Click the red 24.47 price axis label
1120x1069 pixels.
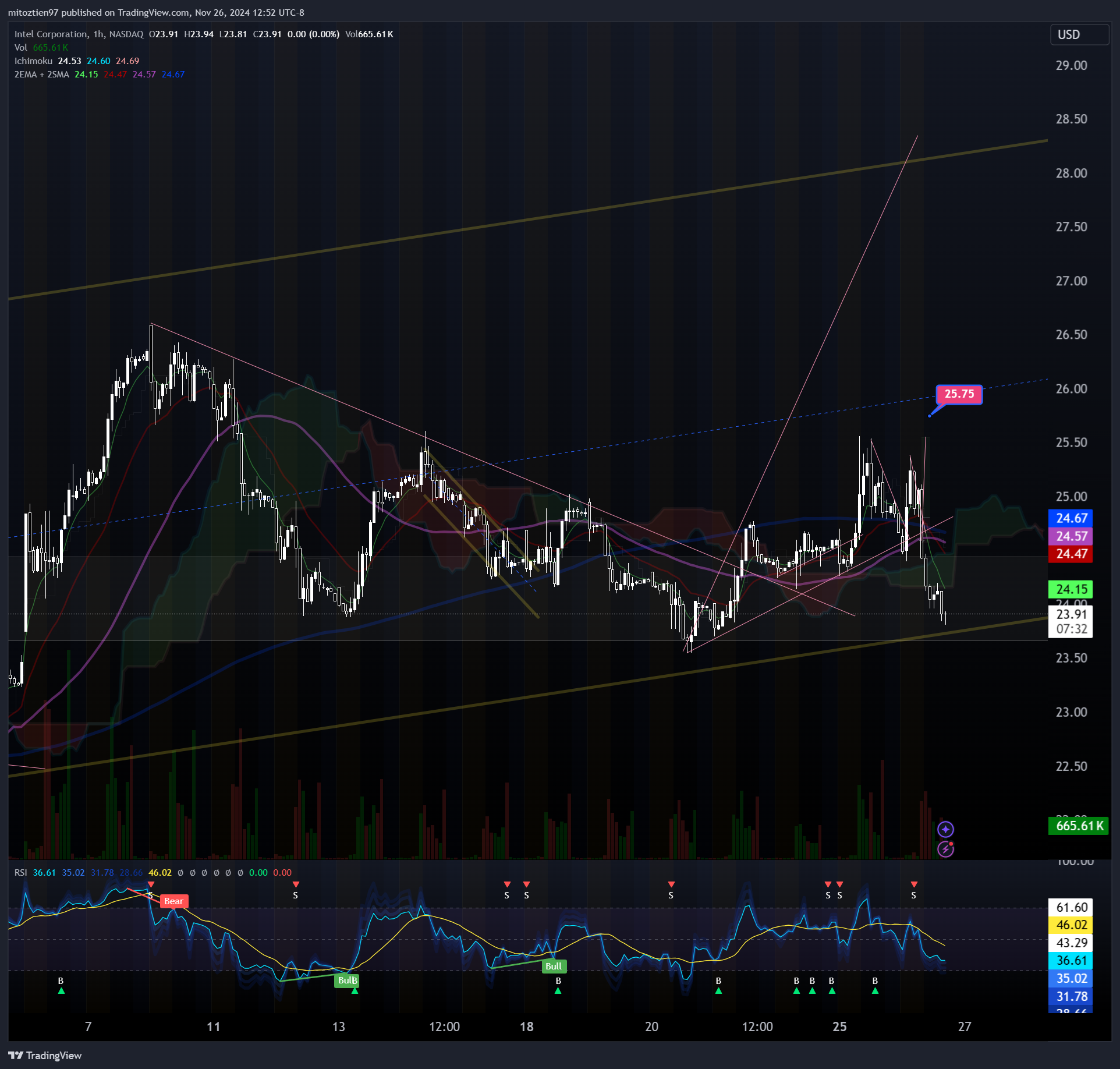[x=1071, y=554]
